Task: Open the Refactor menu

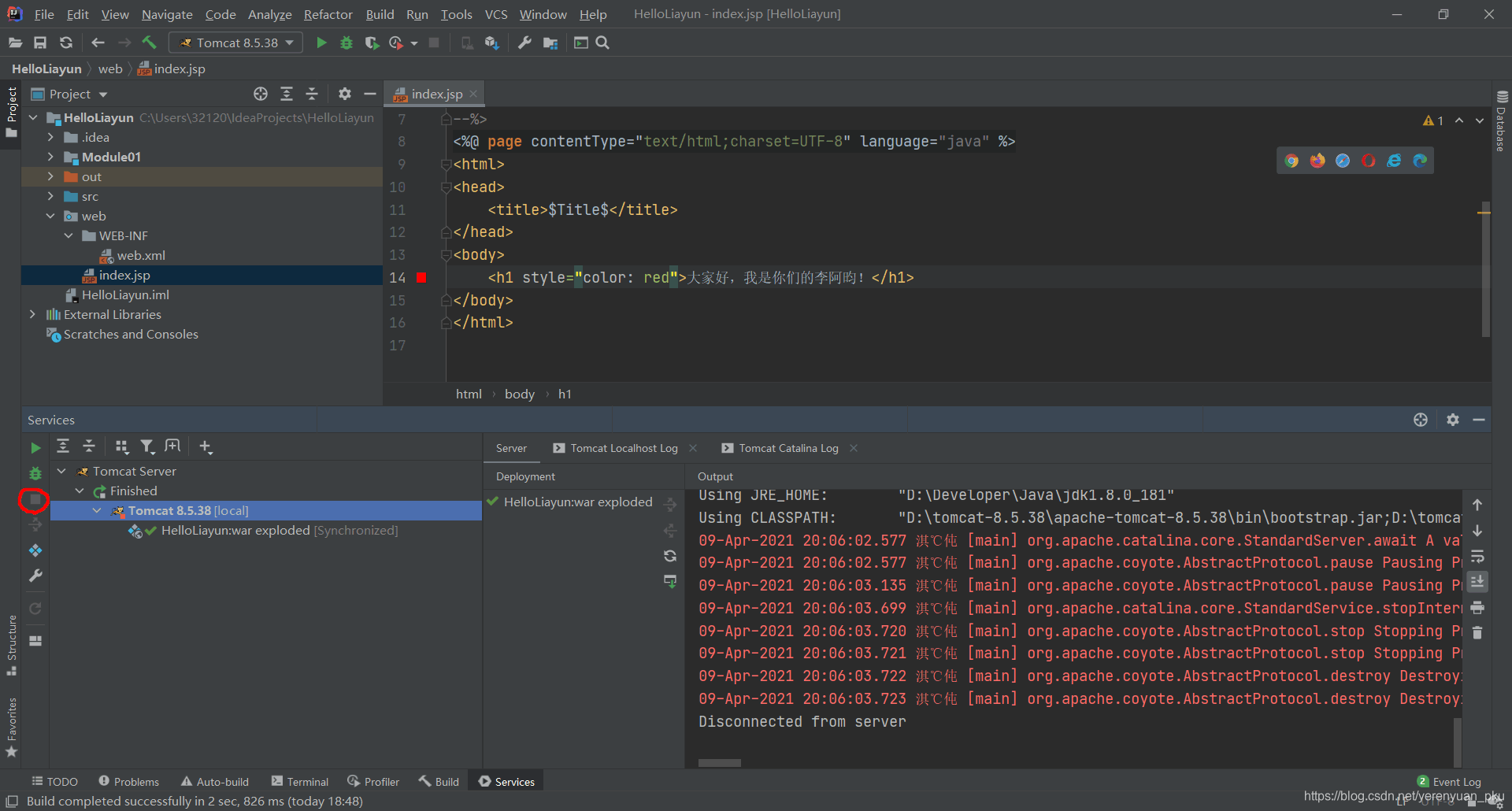Action: 328,14
